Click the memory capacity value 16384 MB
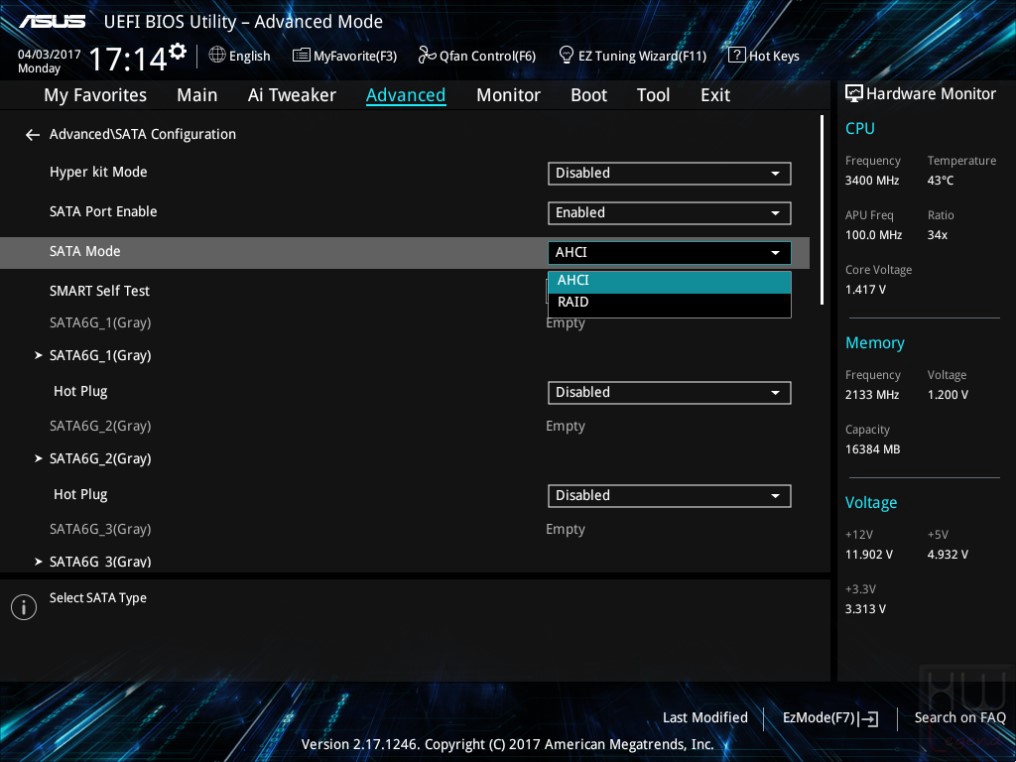The image size is (1016, 762). pos(872,450)
